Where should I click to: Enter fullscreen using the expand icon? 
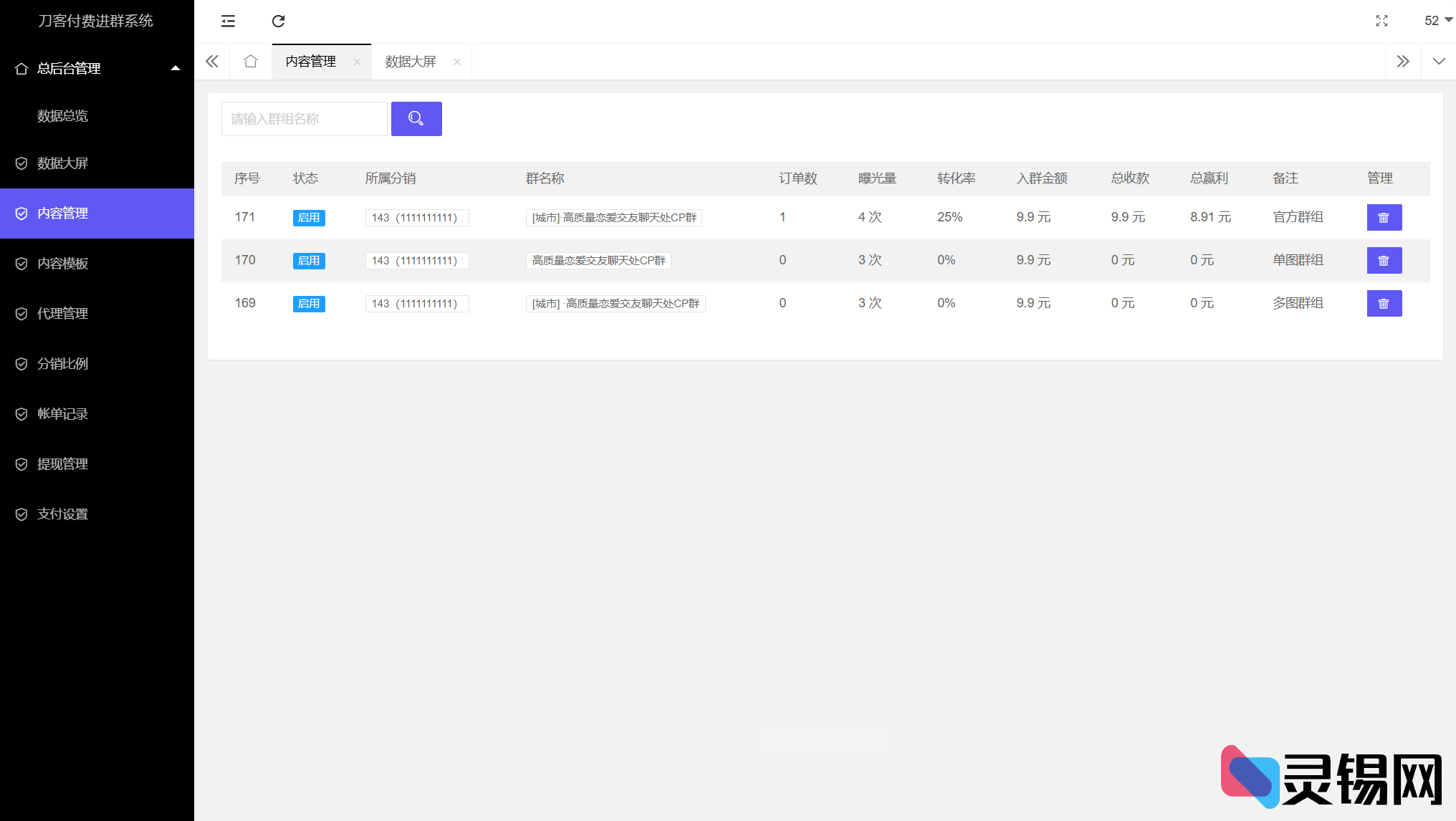point(1381,21)
